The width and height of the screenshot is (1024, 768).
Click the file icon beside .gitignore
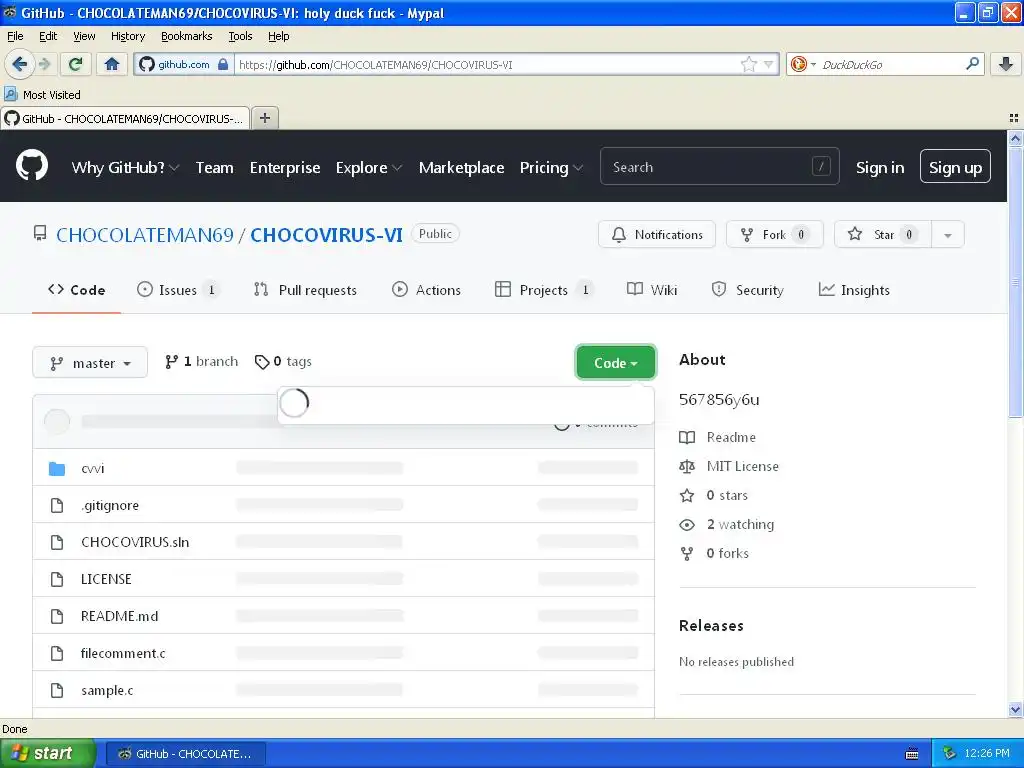57,505
